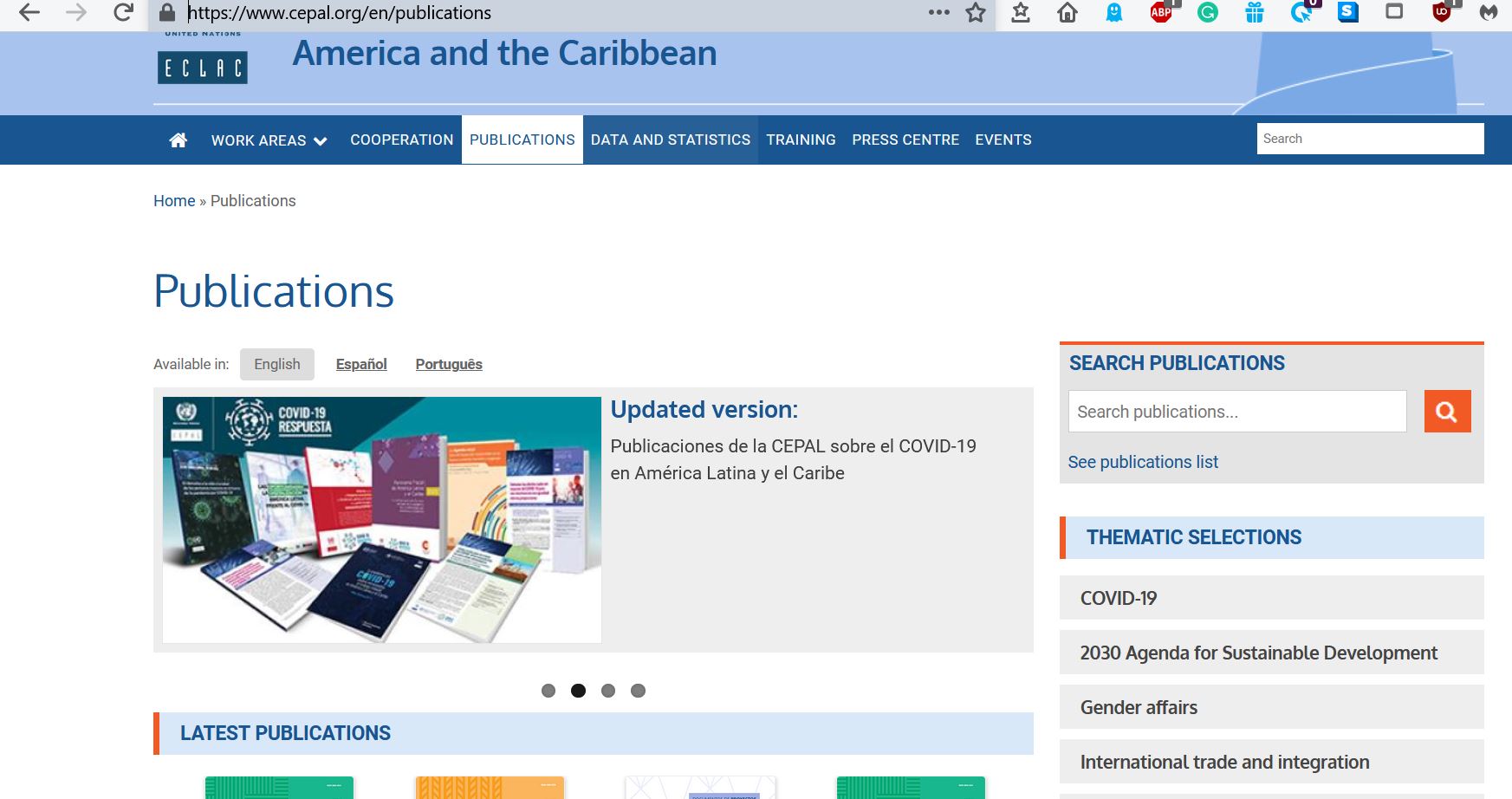Open the See publications list link
1512x799 pixels.
(1143, 463)
